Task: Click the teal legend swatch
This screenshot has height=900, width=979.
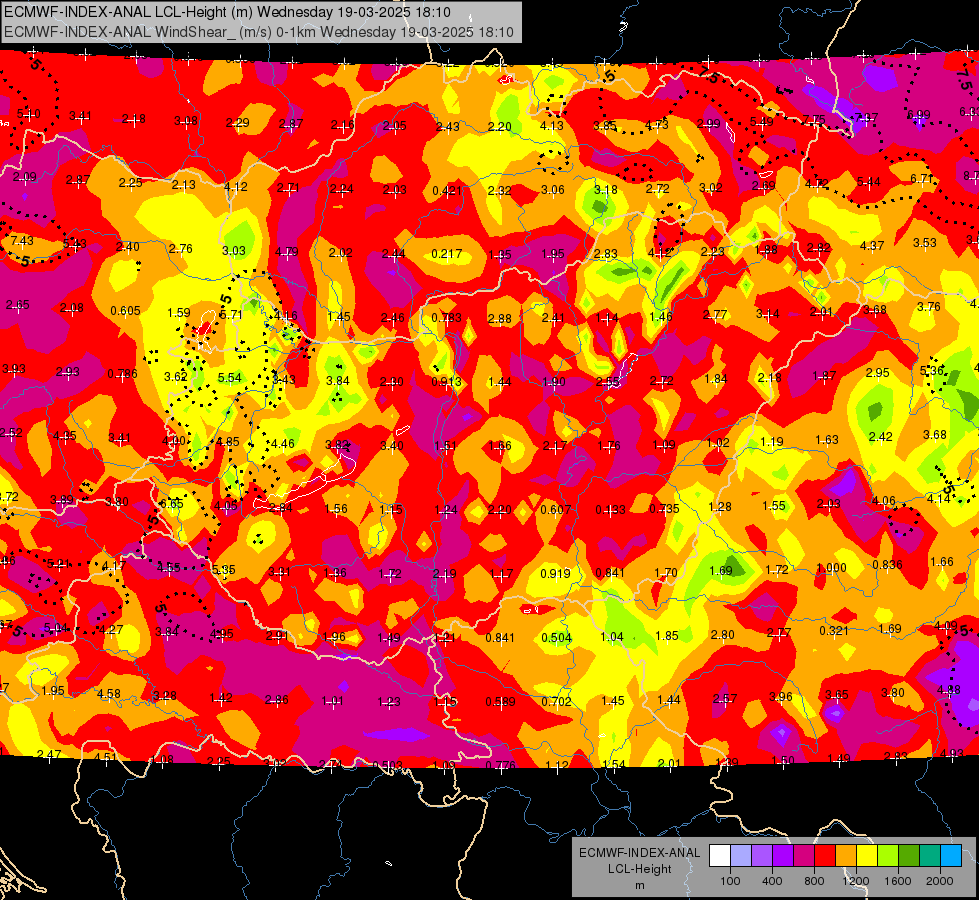Action: click(930, 856)
